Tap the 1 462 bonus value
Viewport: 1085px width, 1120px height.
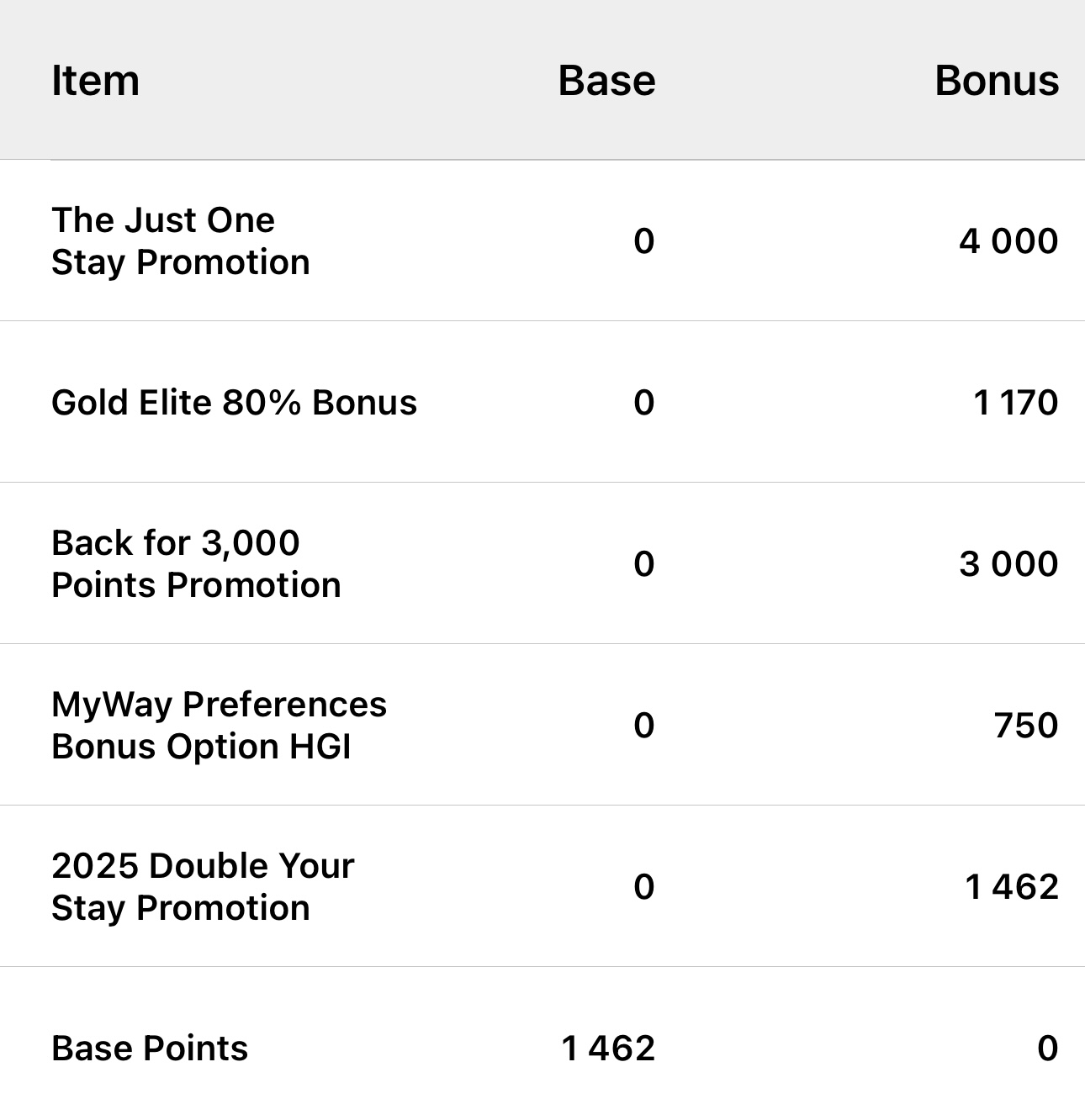click(1012, 887)
